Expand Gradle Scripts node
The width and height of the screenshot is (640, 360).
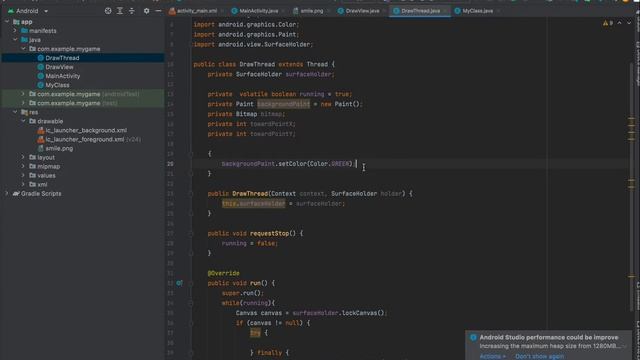tap(7, 193)
